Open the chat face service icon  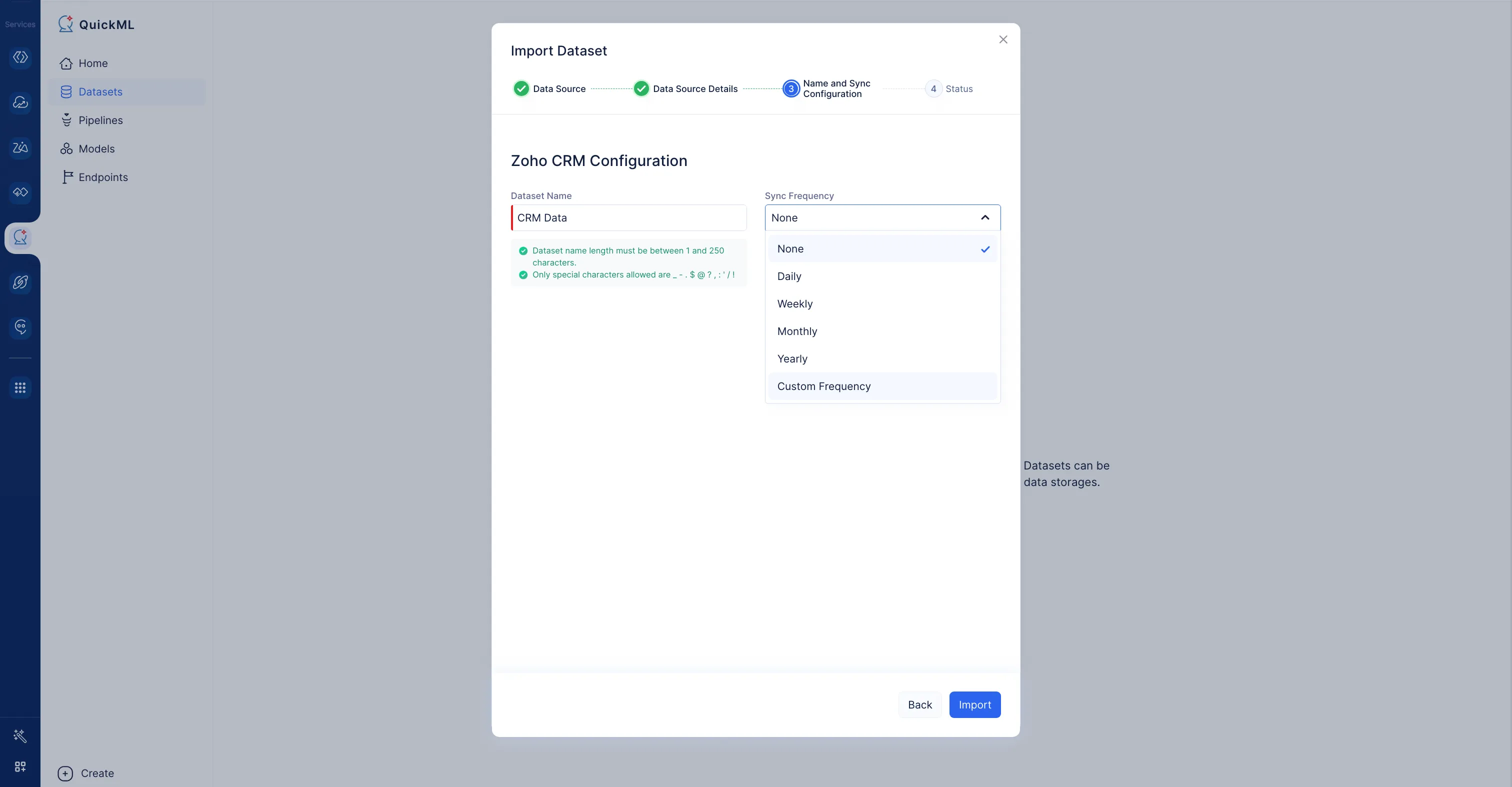[20, 327]
